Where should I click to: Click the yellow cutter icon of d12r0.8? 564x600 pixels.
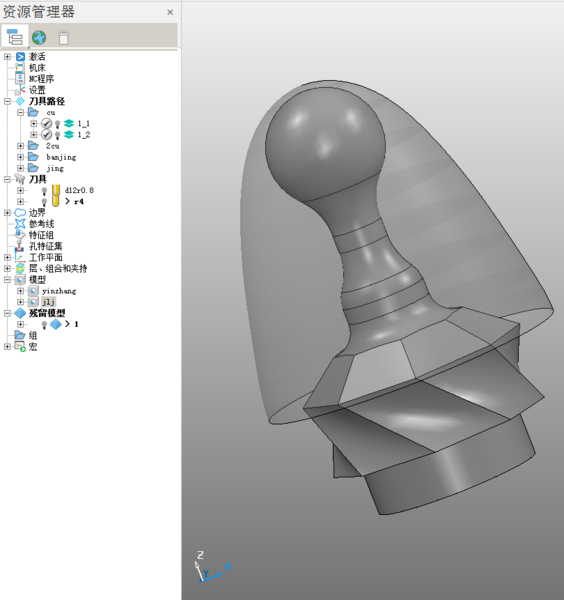click(x=56, y=190)
